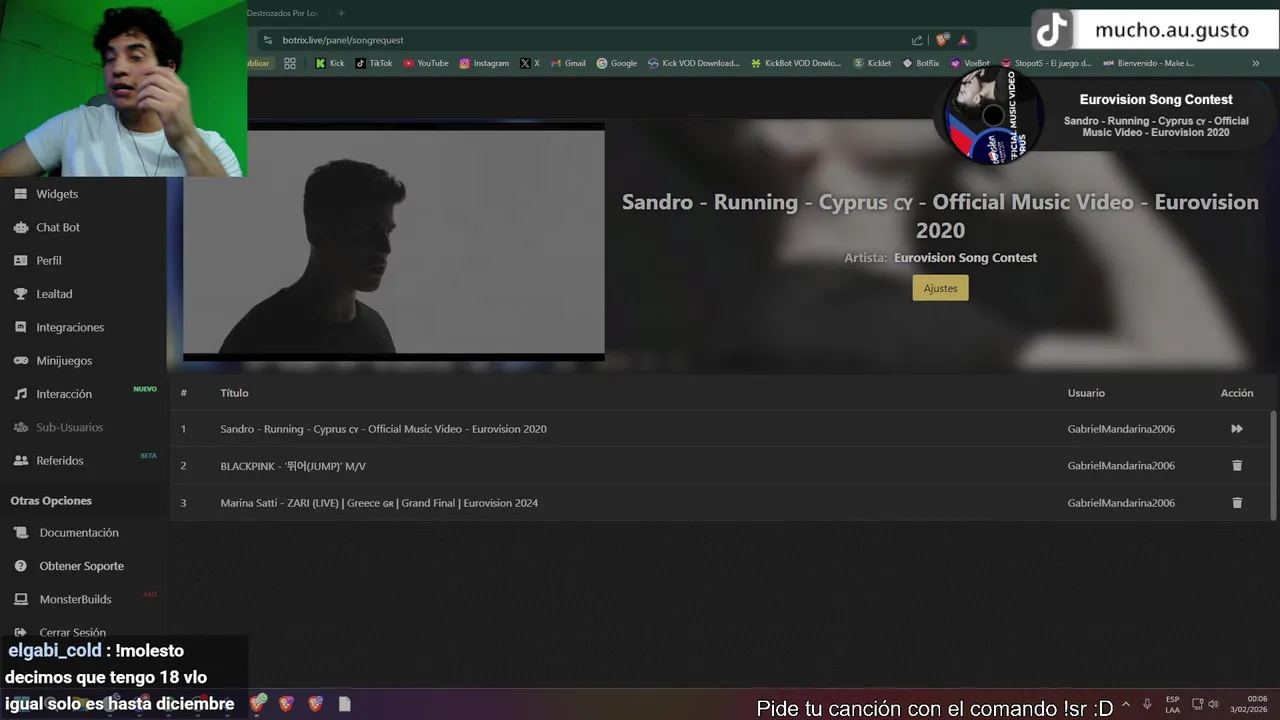The height and width of the screenshot is (720, 1280).
Task: Click the taskbar clock showing 00:06
Action: click(x=1249, y=704)
